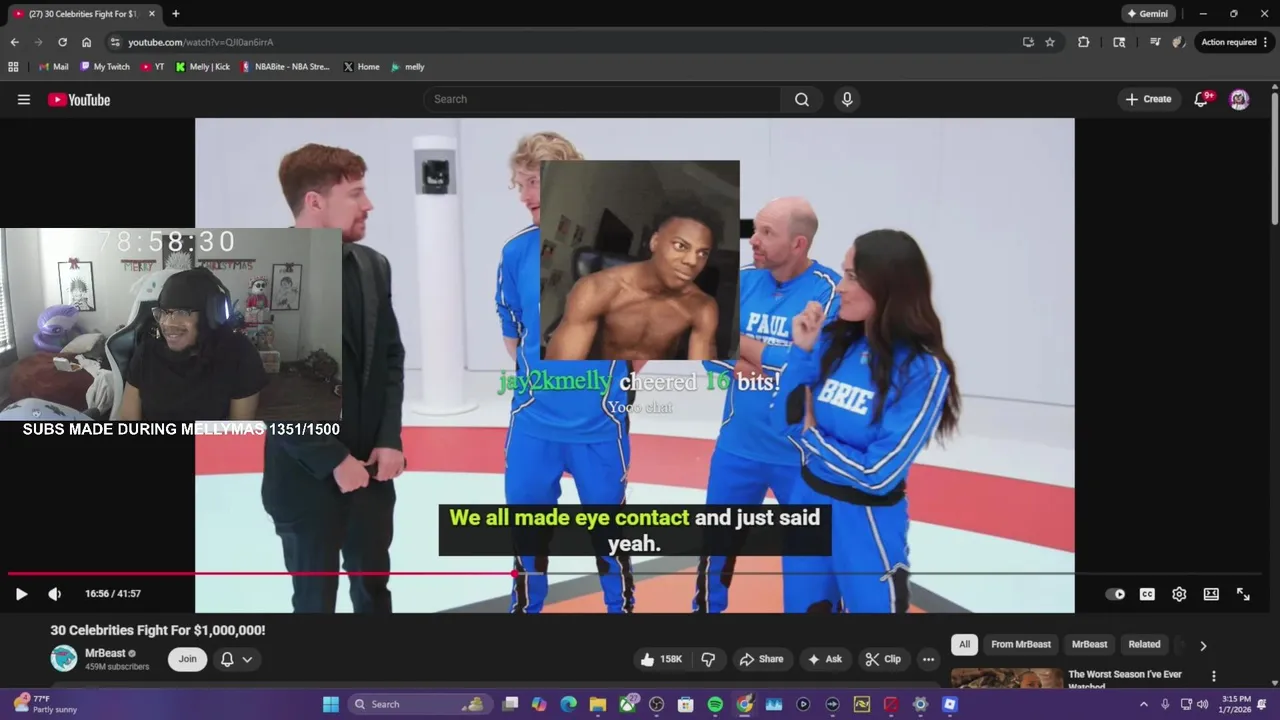Viewport: 1280px width, 720px height.
Task: Click the address bar URL
Action: tap(201, 42)
